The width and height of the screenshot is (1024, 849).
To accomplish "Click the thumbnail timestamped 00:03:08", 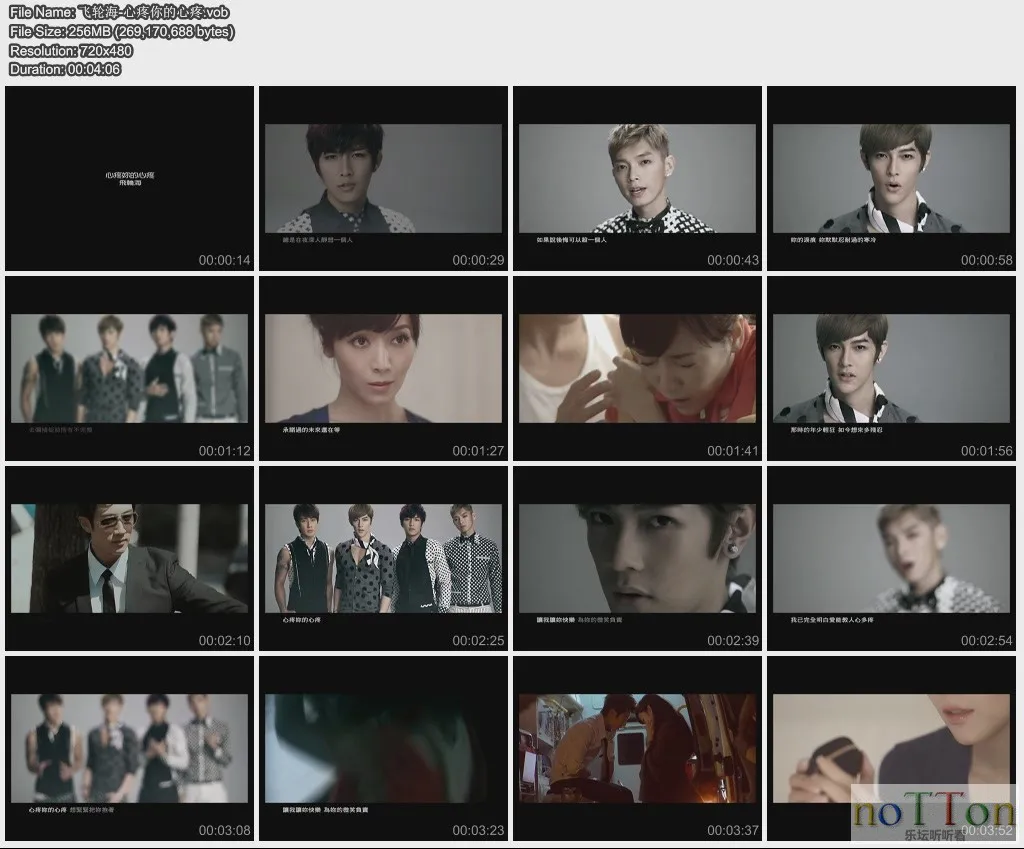I will 130,748.
